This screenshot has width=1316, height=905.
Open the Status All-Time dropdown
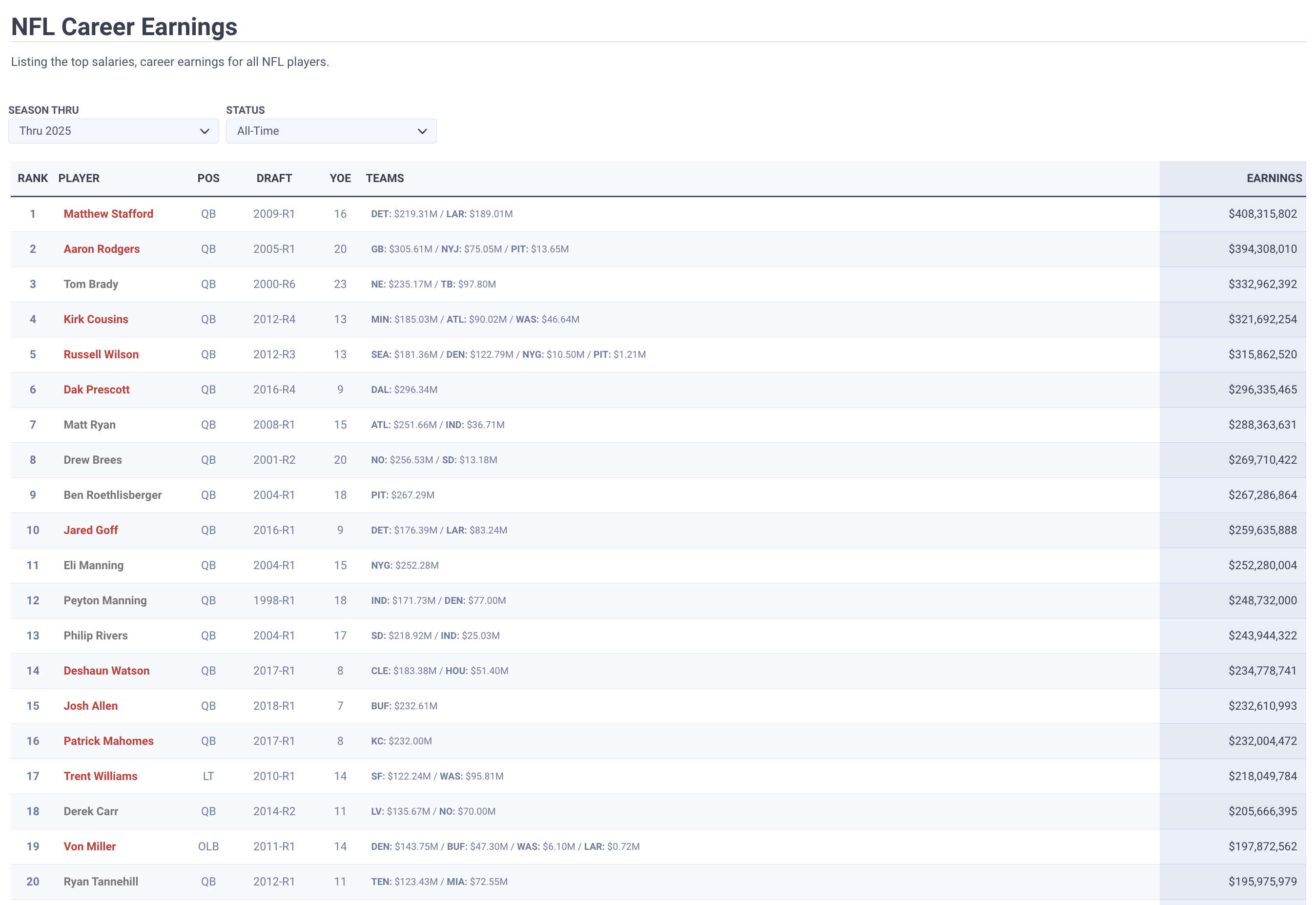point(331,131)
